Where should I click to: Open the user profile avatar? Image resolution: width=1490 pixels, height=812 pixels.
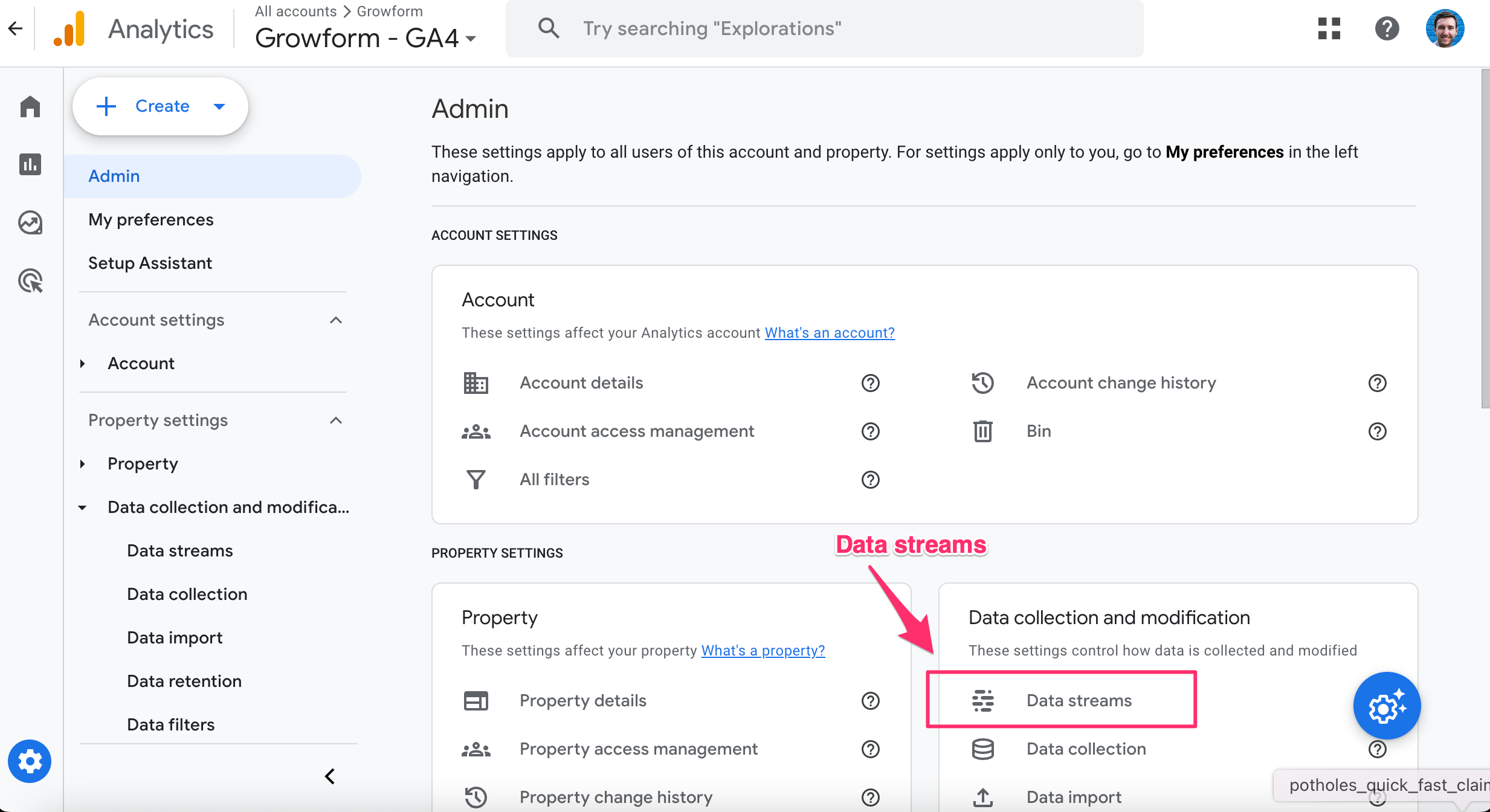click(x=1445, y=28)
